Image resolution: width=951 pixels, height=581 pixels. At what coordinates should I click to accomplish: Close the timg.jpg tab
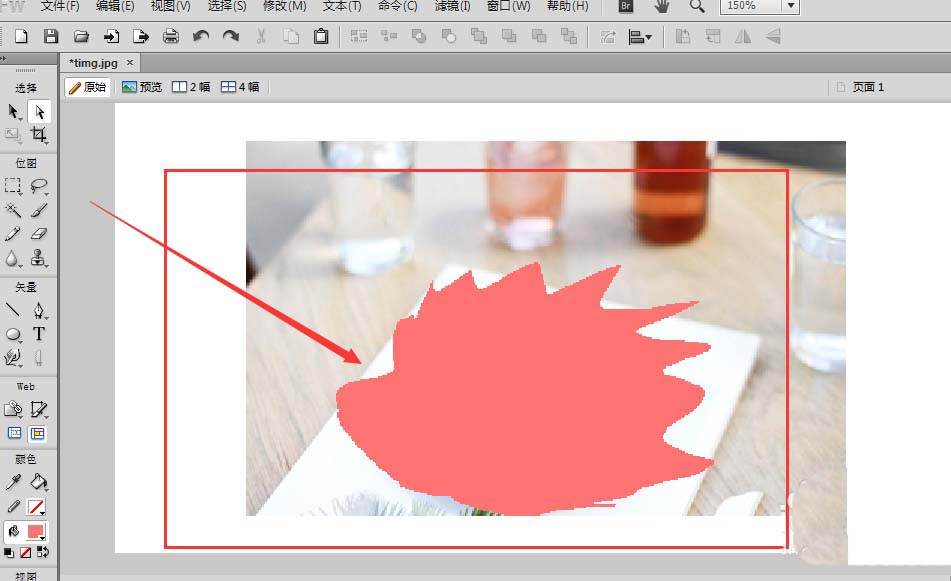(130, 62)
